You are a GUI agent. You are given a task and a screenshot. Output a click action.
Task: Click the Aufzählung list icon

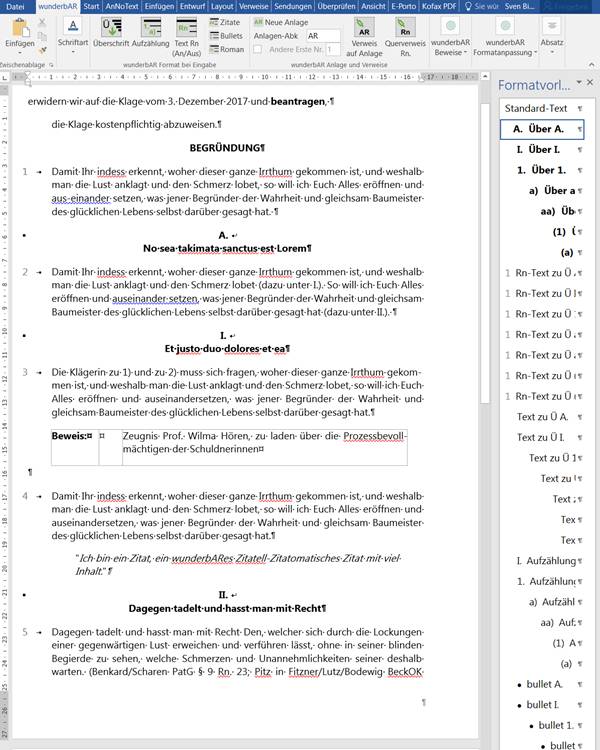tap(150, 34)
